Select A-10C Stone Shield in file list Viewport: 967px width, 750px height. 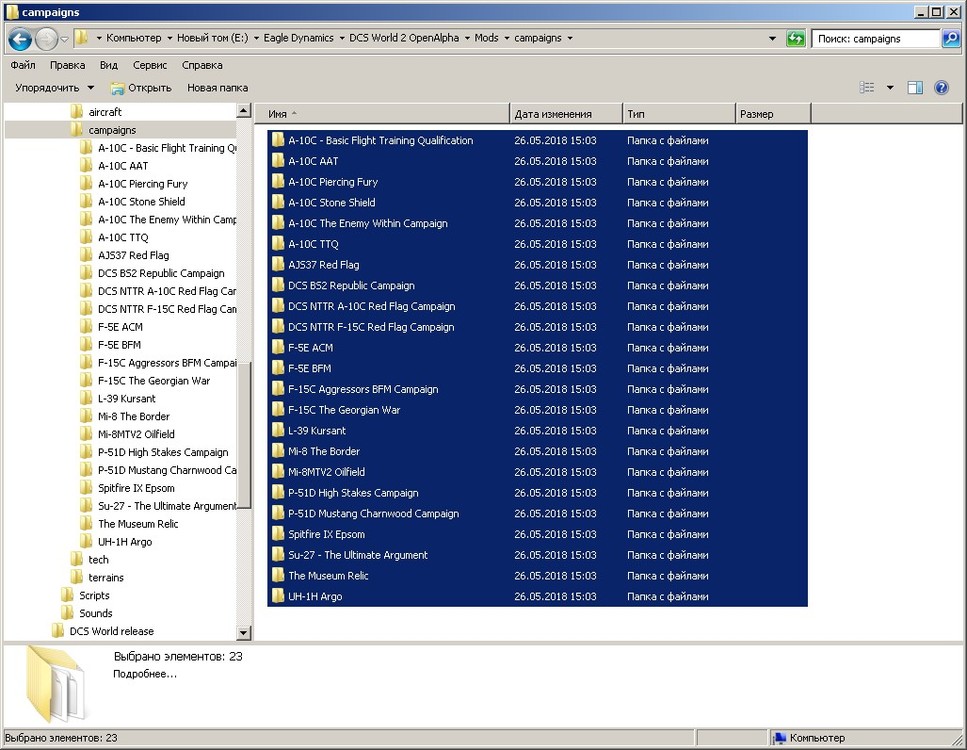[537, 202]
